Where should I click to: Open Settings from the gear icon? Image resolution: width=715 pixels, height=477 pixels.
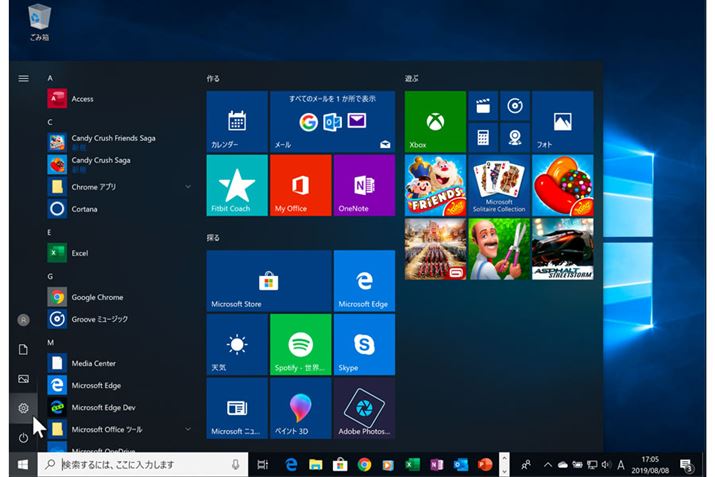(x=23, y=408)
